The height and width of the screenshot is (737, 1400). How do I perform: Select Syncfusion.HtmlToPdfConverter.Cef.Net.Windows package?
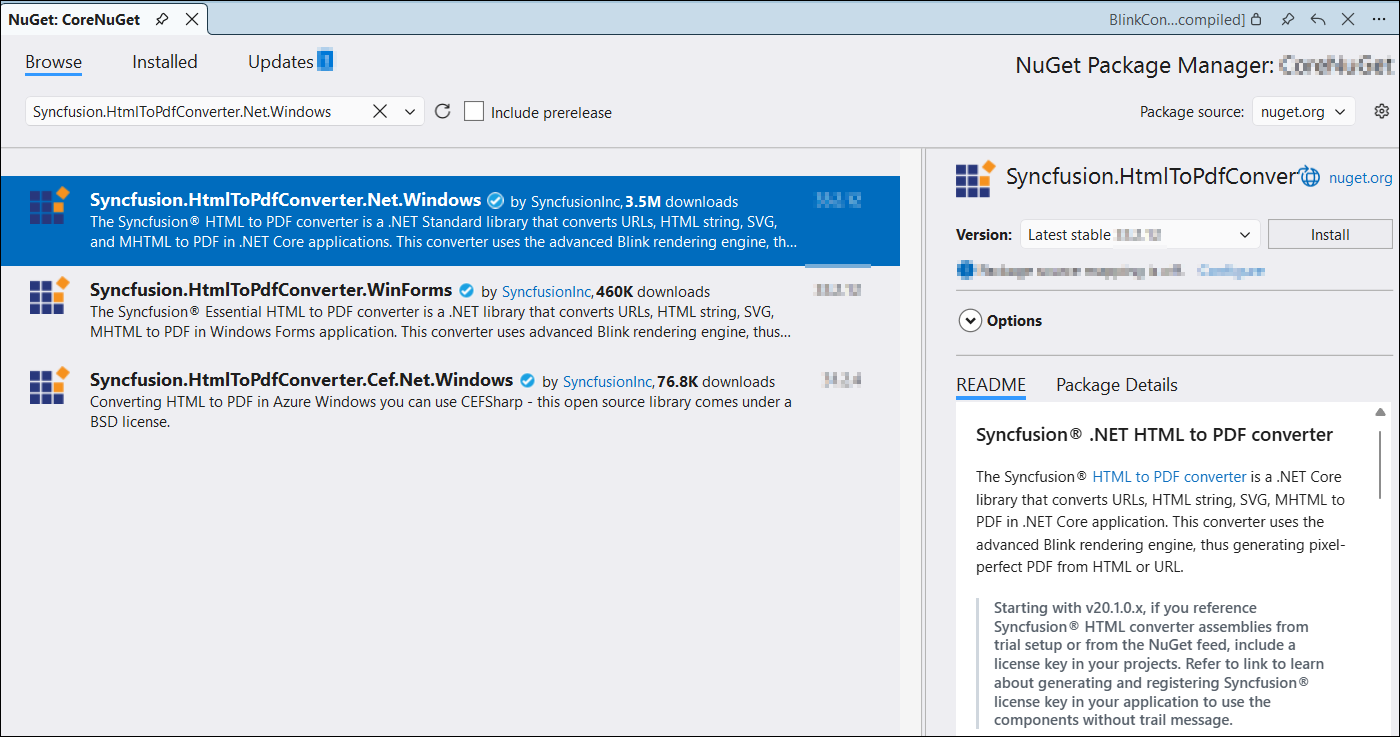450,400
